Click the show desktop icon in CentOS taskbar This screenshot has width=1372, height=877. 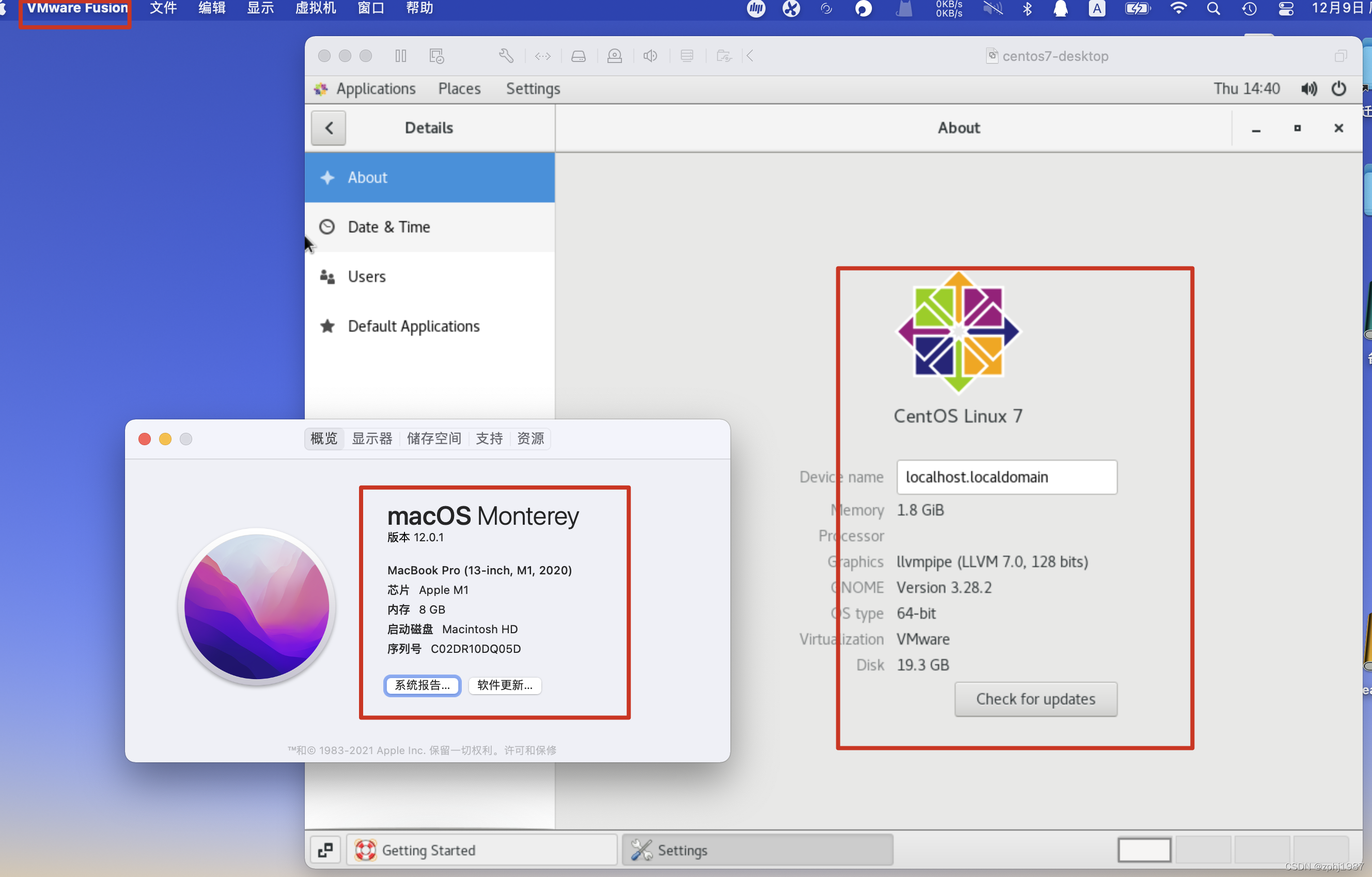pyautogui.click(x=325, y=850)
